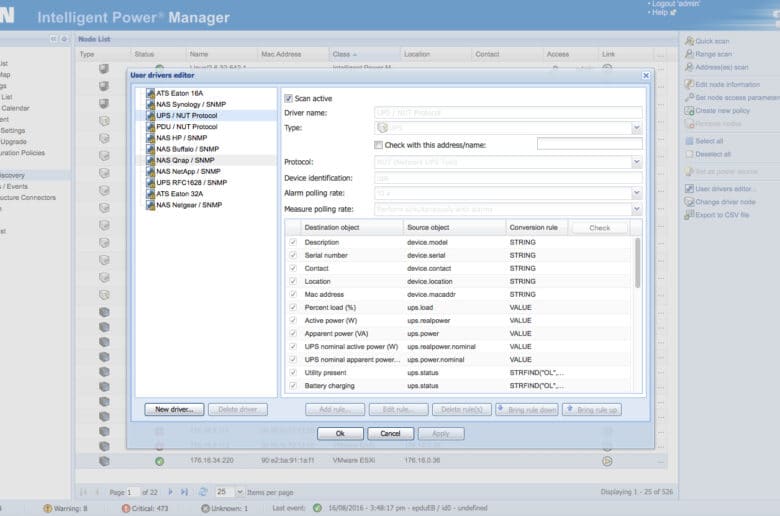Jump to last page with the arrow icon

tap(185, 492)
